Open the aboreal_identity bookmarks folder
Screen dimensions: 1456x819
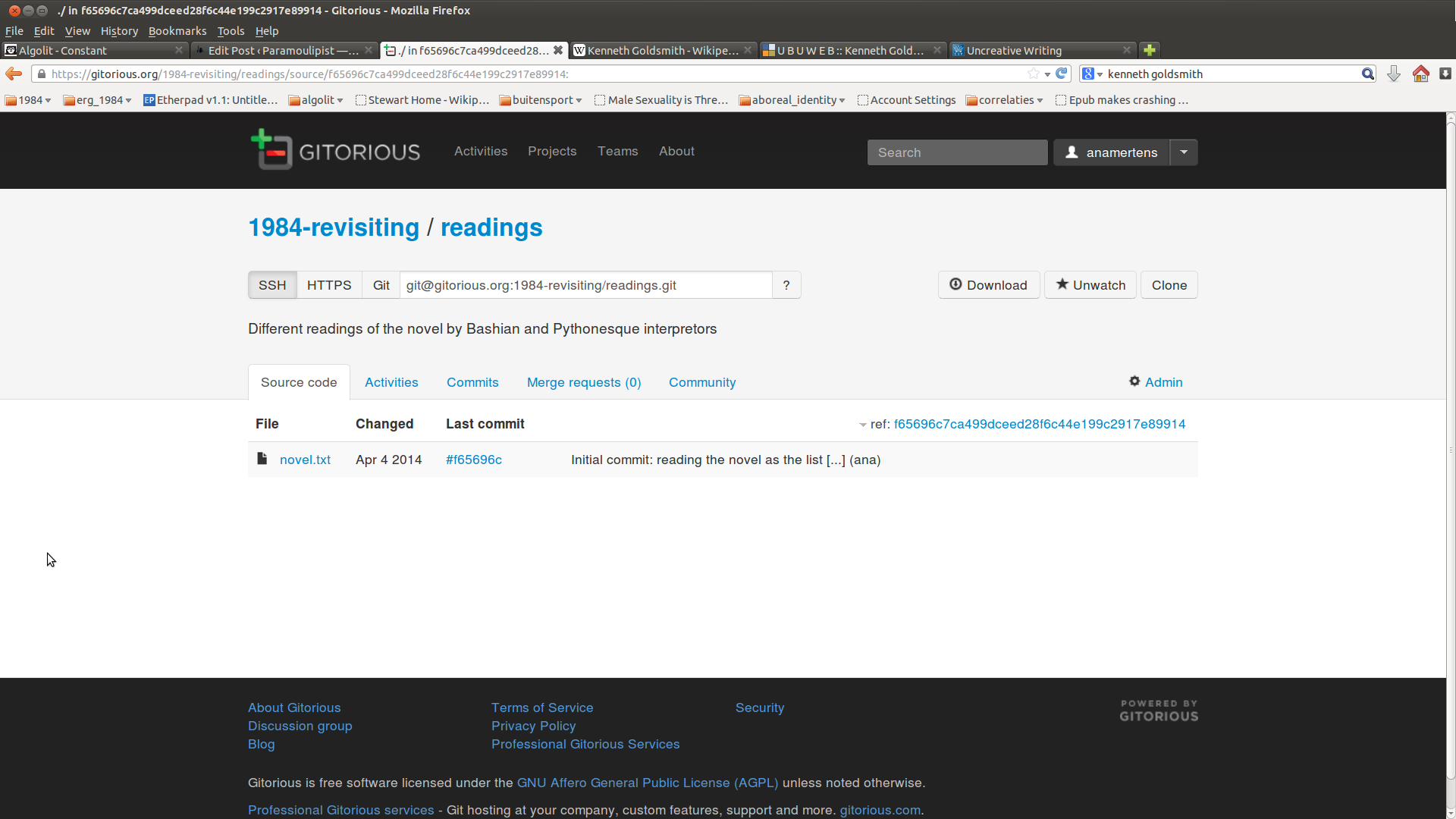tap(792, 100)
